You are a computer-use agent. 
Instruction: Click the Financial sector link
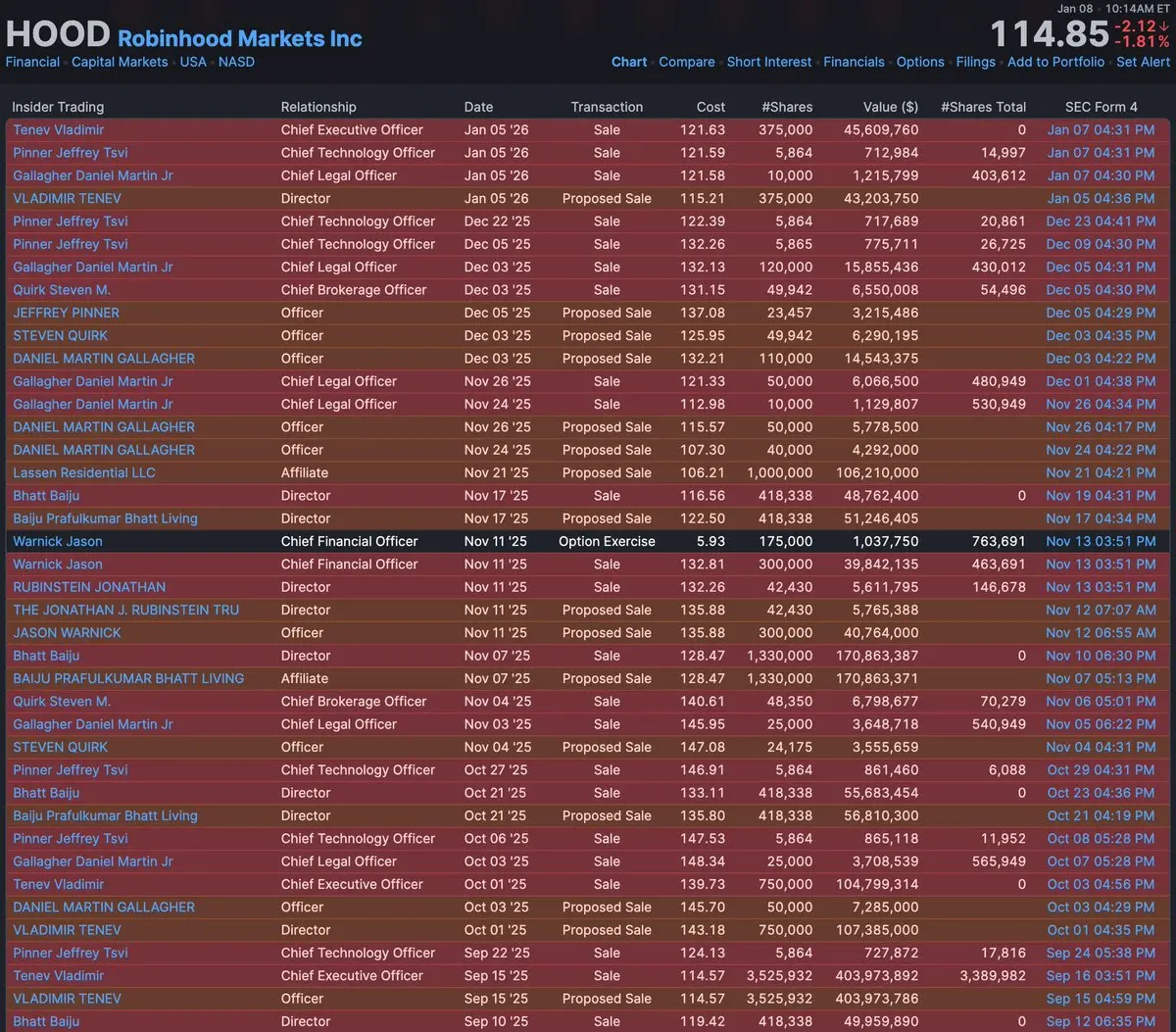pyautogui.click(x=32, y=62)
